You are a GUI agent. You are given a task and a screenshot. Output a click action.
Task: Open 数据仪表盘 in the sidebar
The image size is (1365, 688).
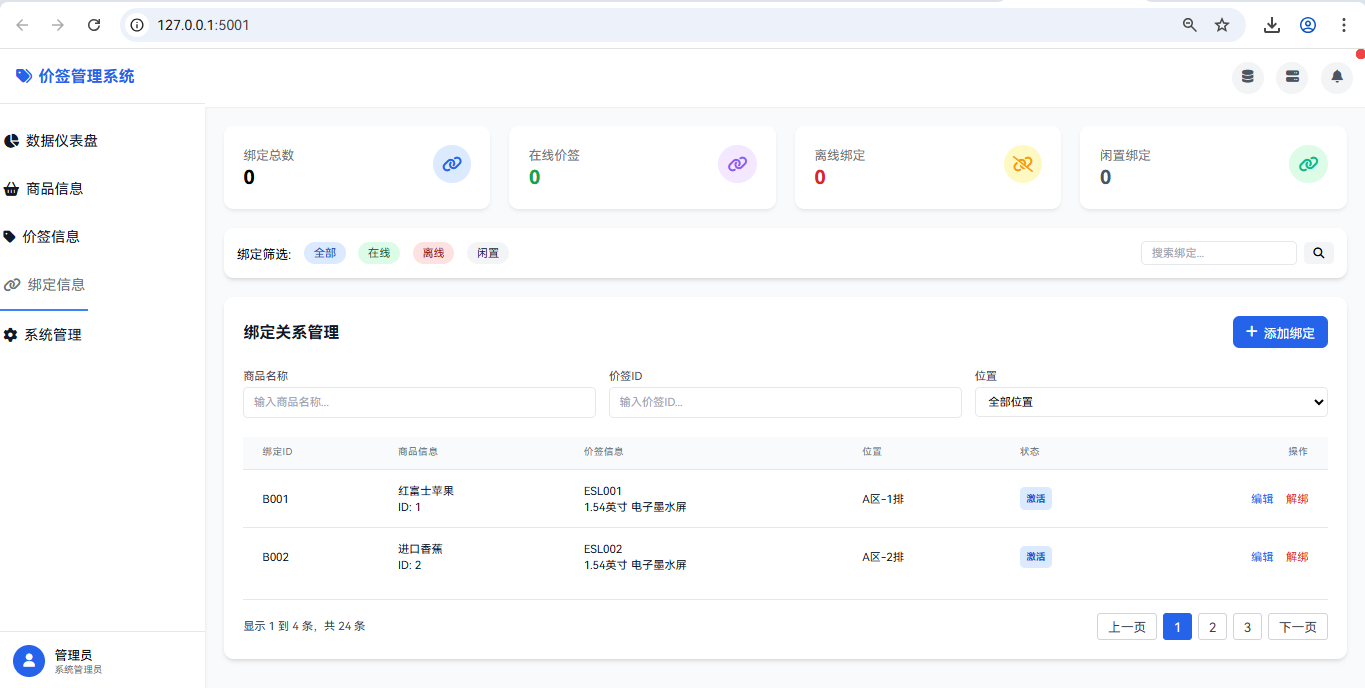point(50,141)
